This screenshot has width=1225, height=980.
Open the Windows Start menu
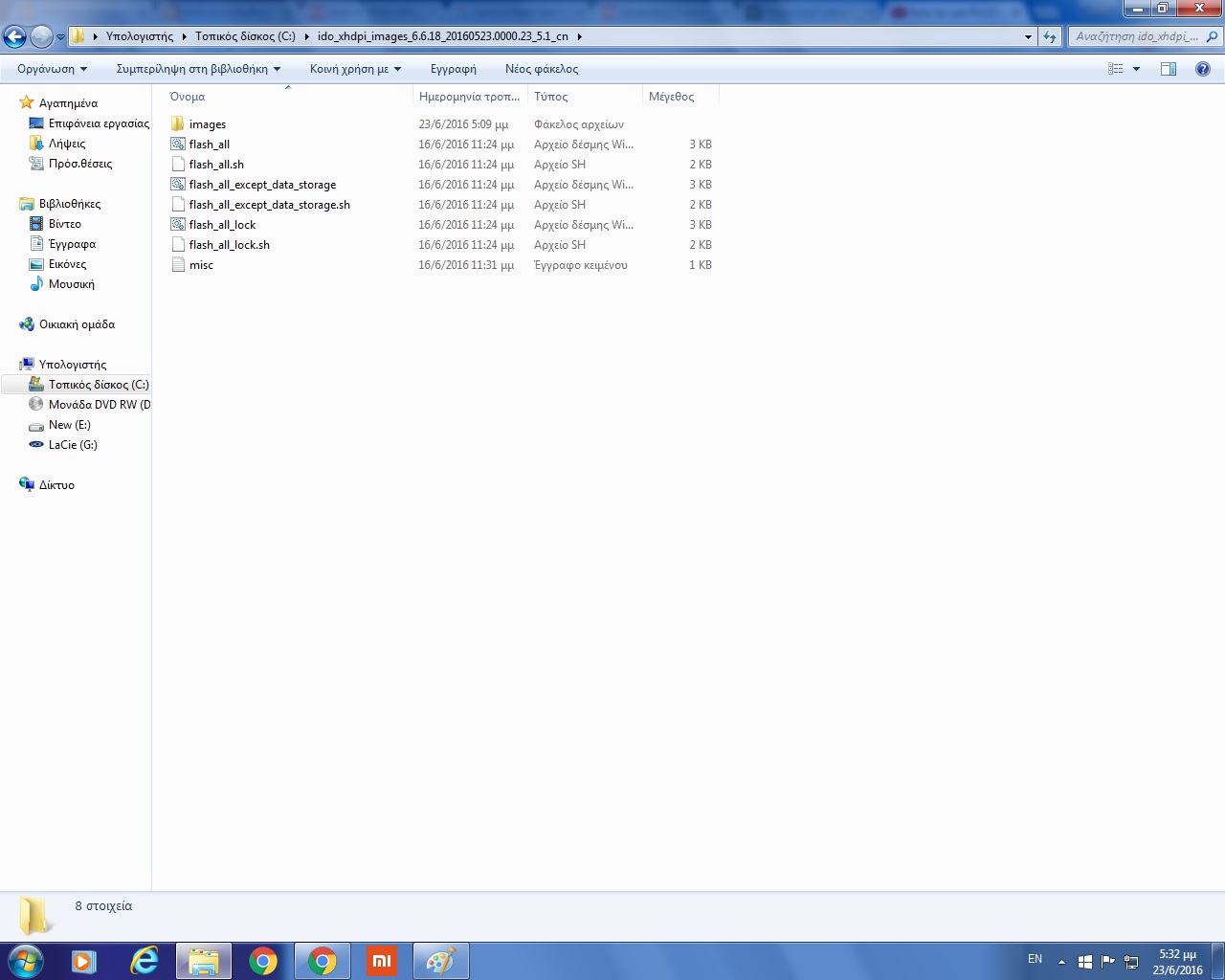25,961
